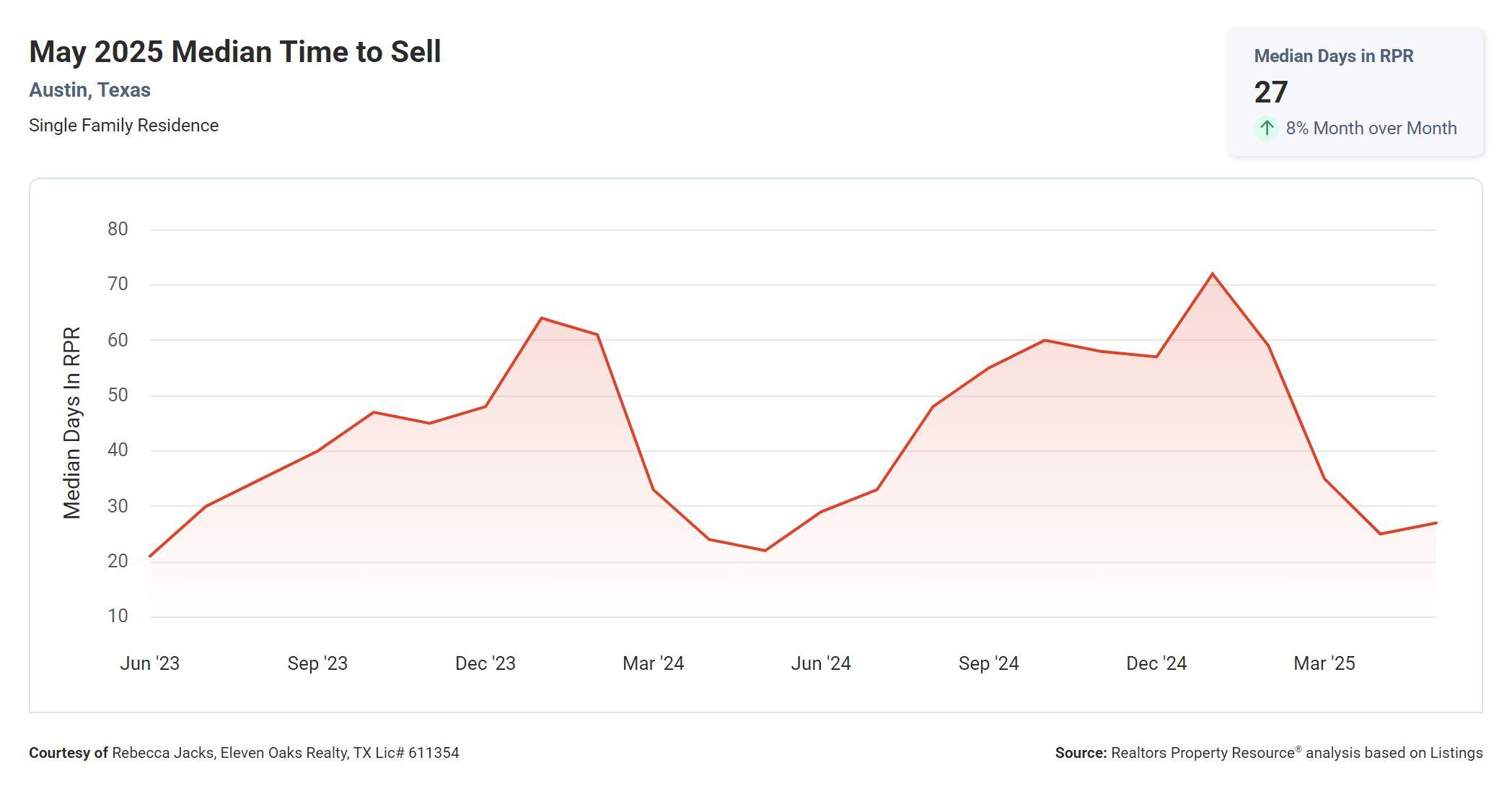The width and height of the screenshot is (1512, 794).
Task: Click the green upward arrow icon
Action: (1266, 128)
